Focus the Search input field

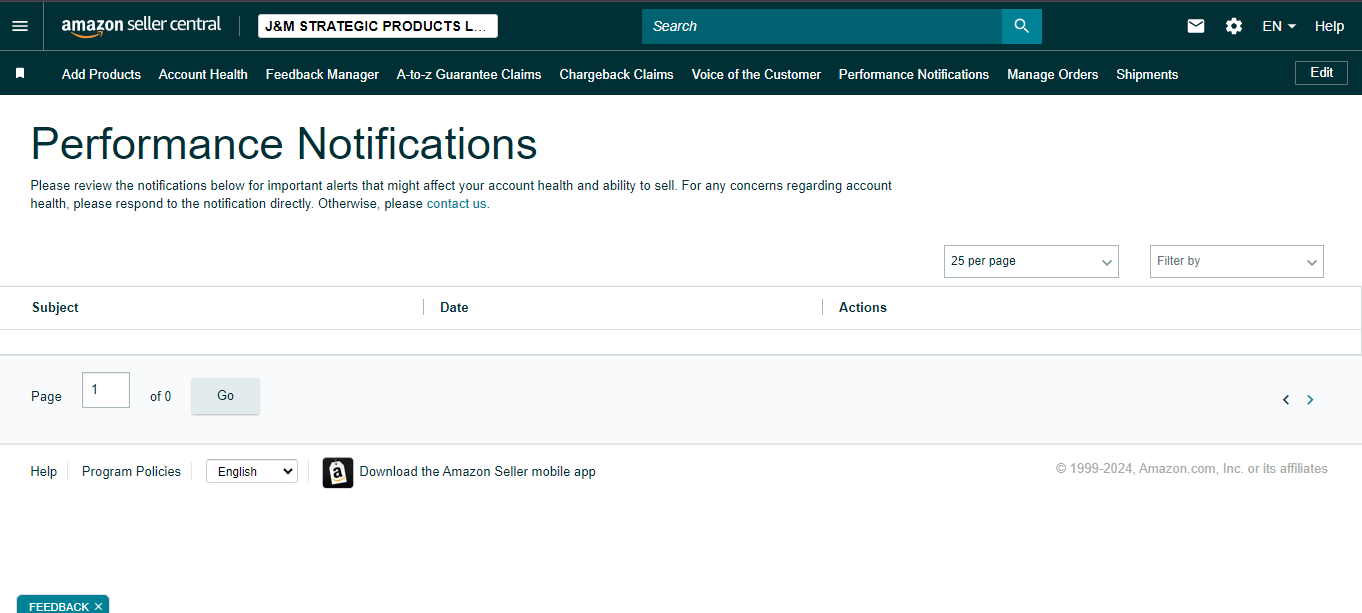822,26
